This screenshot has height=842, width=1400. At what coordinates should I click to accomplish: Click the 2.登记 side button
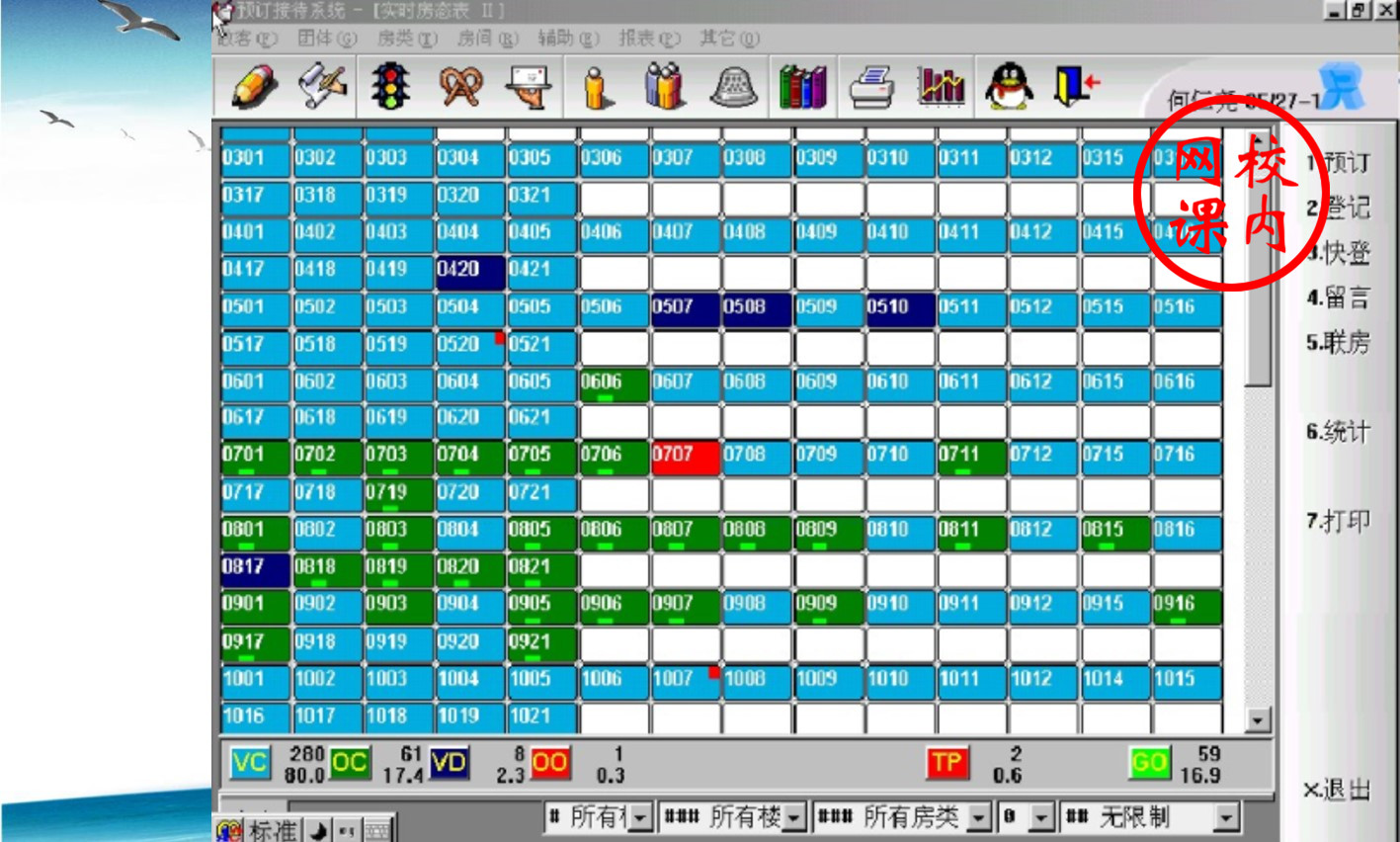(1338, 208)
